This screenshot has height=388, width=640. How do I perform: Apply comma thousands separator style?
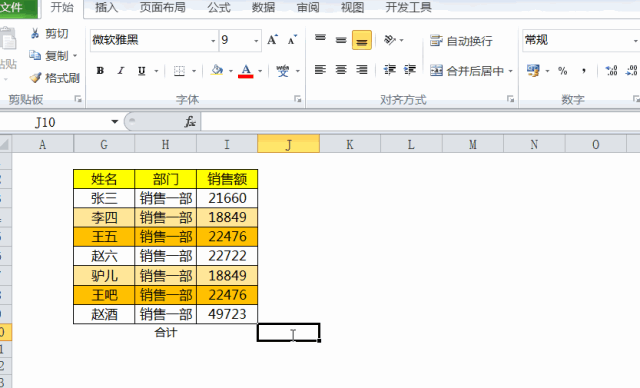(584, 71)
